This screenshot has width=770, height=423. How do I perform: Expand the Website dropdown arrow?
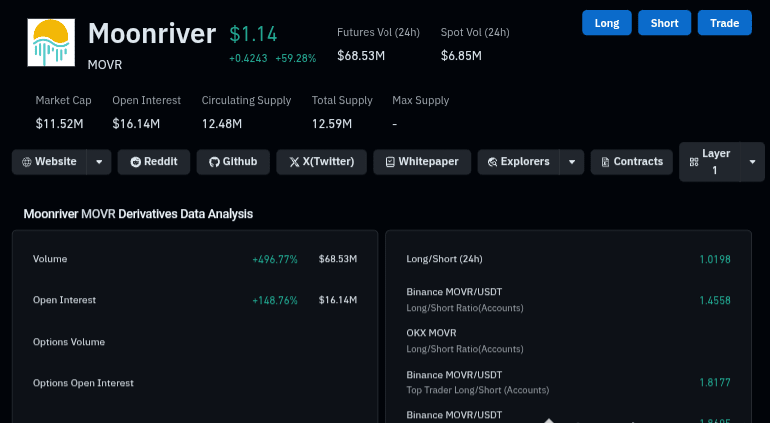click(x=99, y=162)
